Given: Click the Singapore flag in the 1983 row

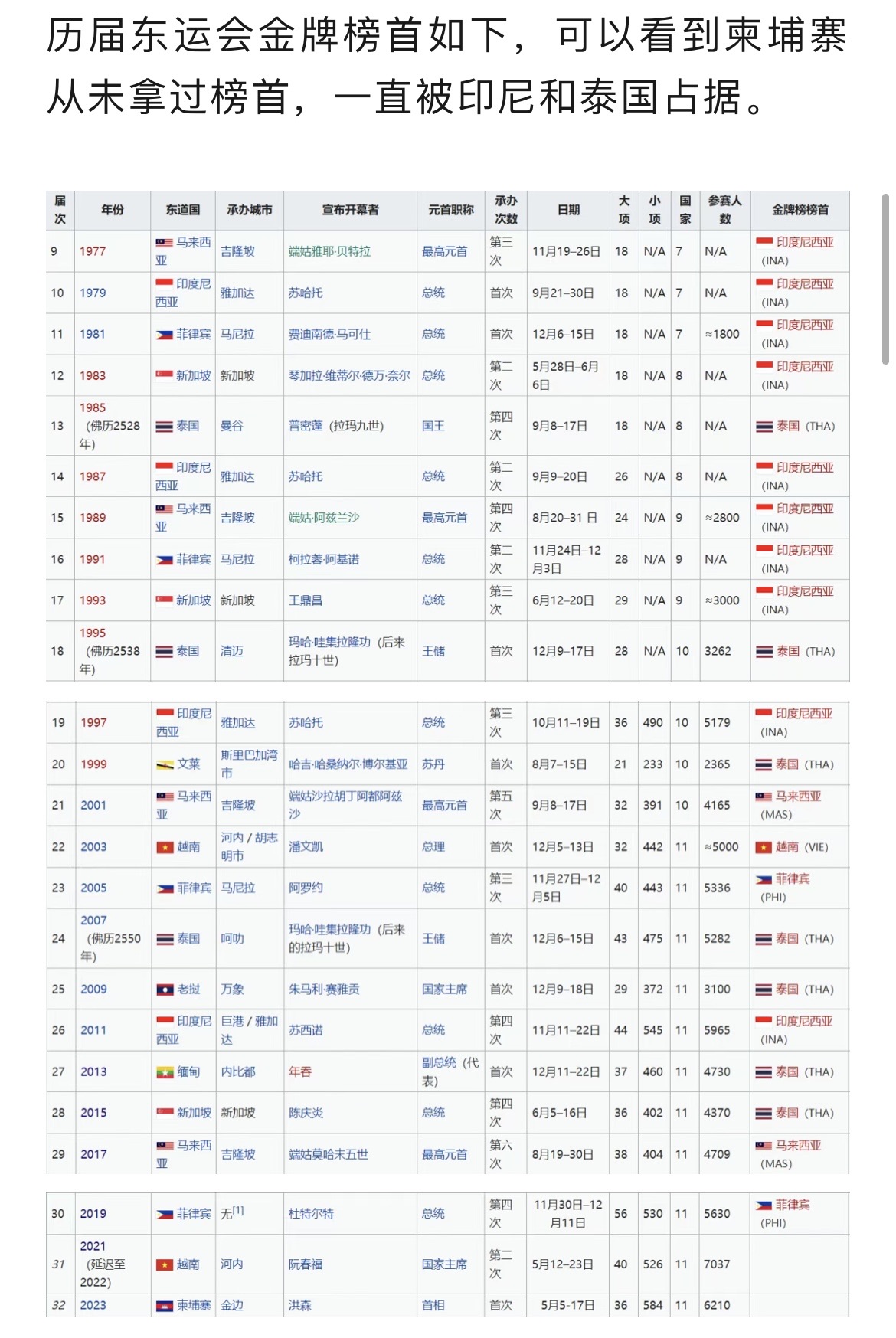Looking at the screenshot, I should (165, 376).
